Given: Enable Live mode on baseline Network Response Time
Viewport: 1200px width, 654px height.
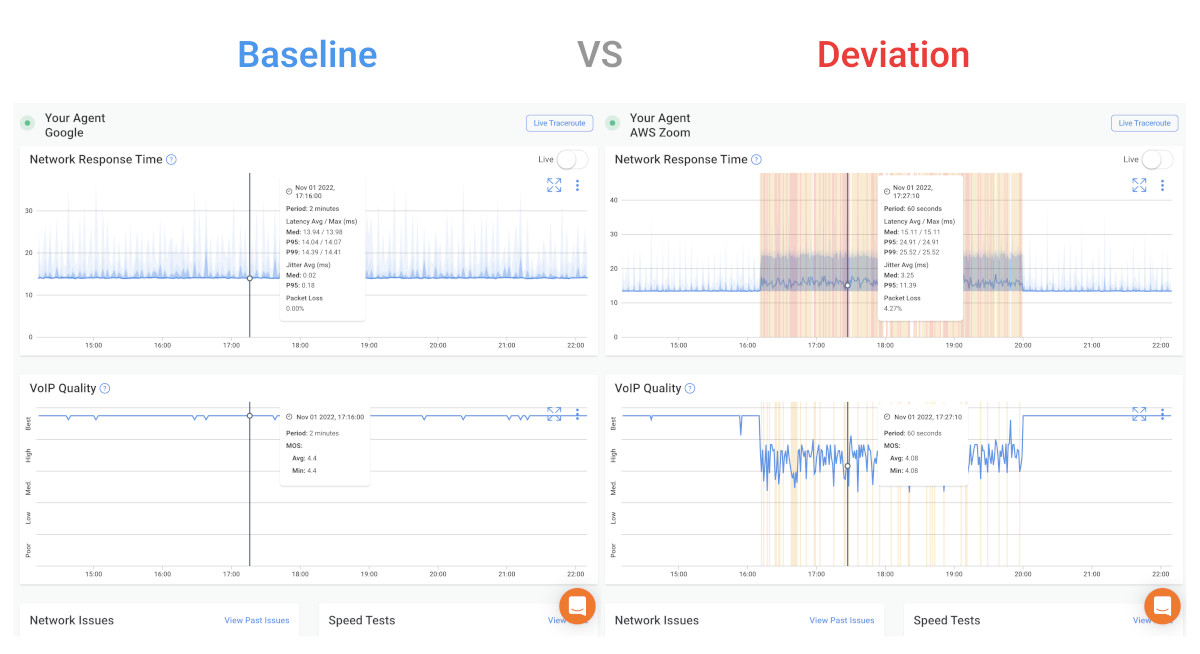Looking at the screenshot, I should (572, 159).
